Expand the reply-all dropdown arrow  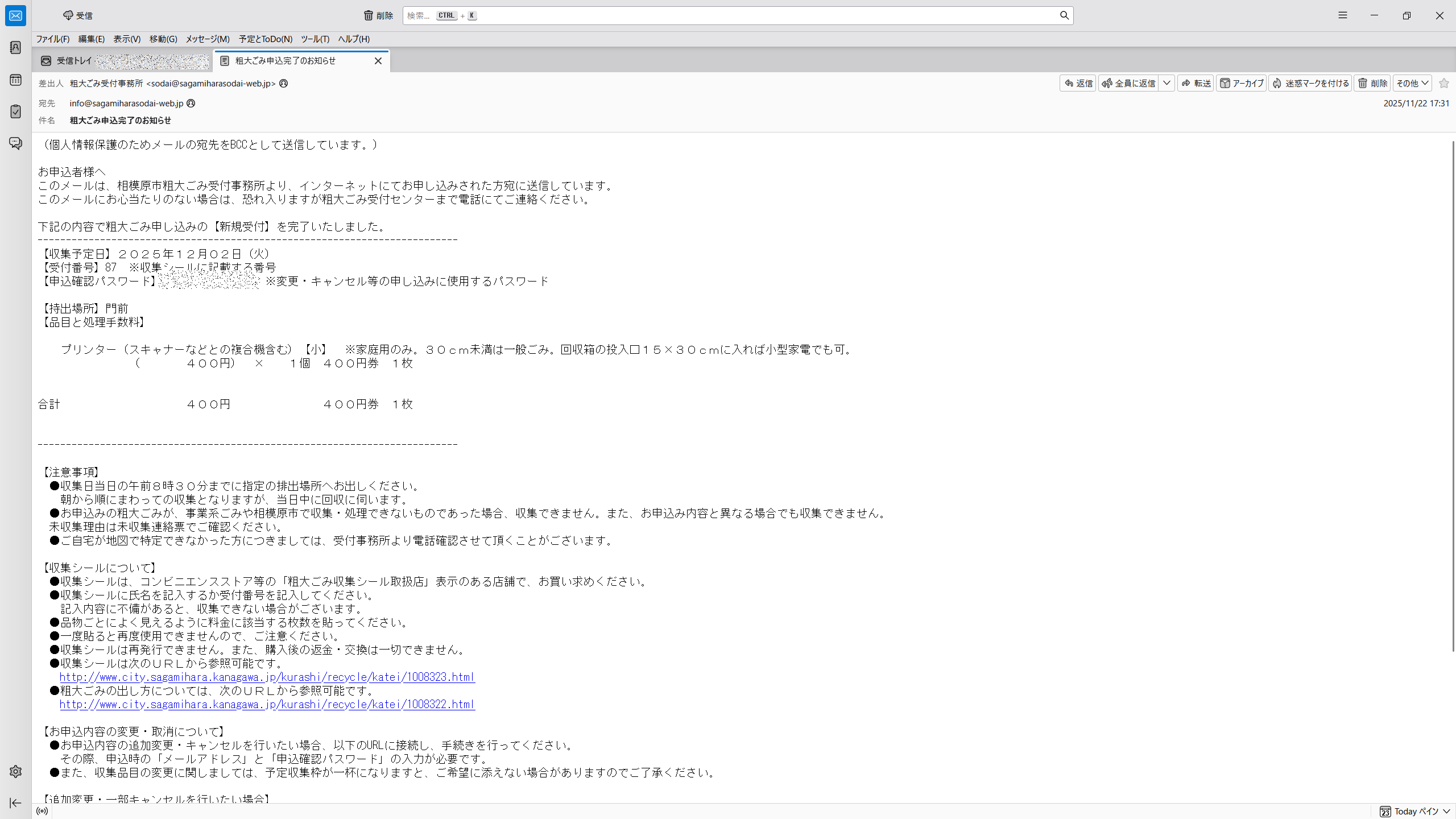coord(1167,84)
